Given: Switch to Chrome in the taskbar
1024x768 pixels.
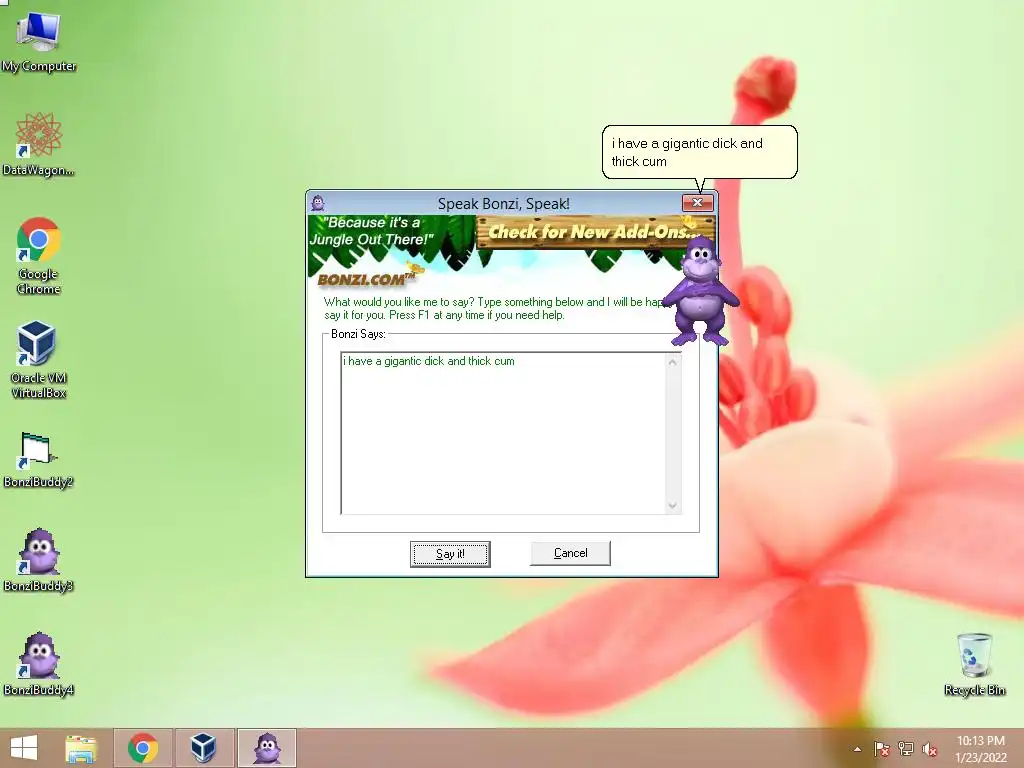Looking at the screenshot, I should 143,748.
